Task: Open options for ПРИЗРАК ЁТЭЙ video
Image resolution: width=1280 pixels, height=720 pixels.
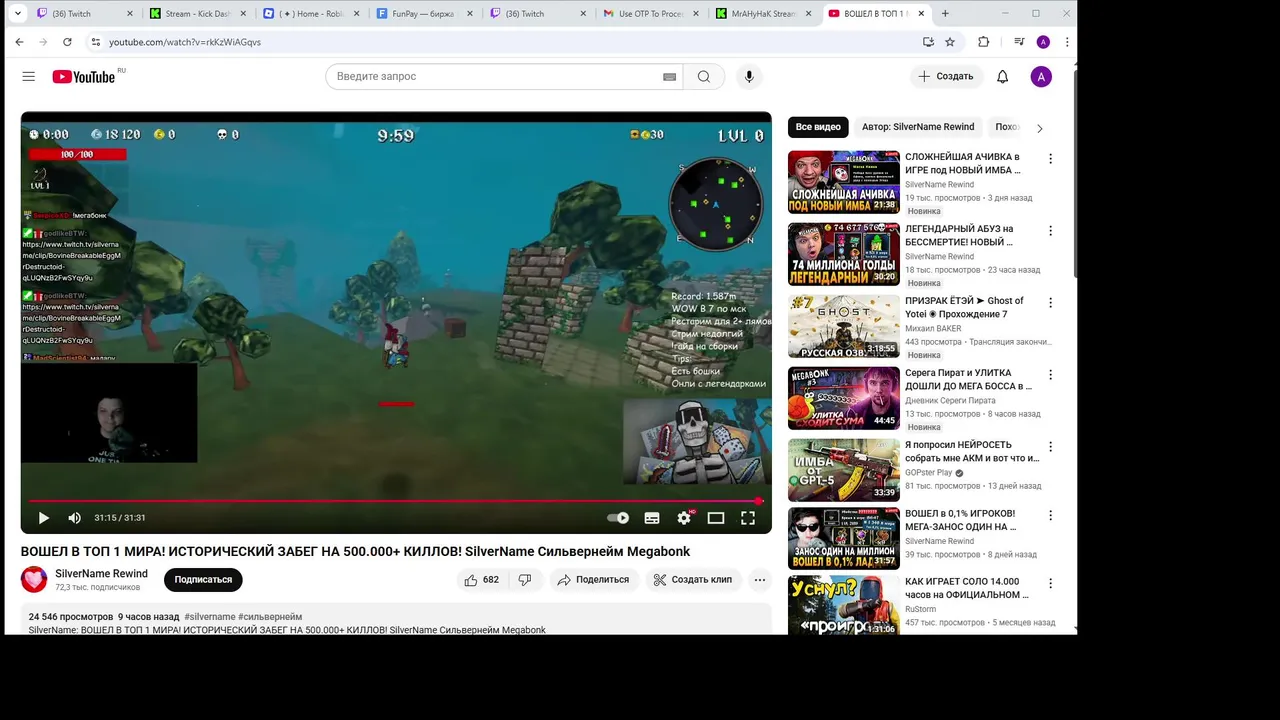Action: pos(1050,303)
